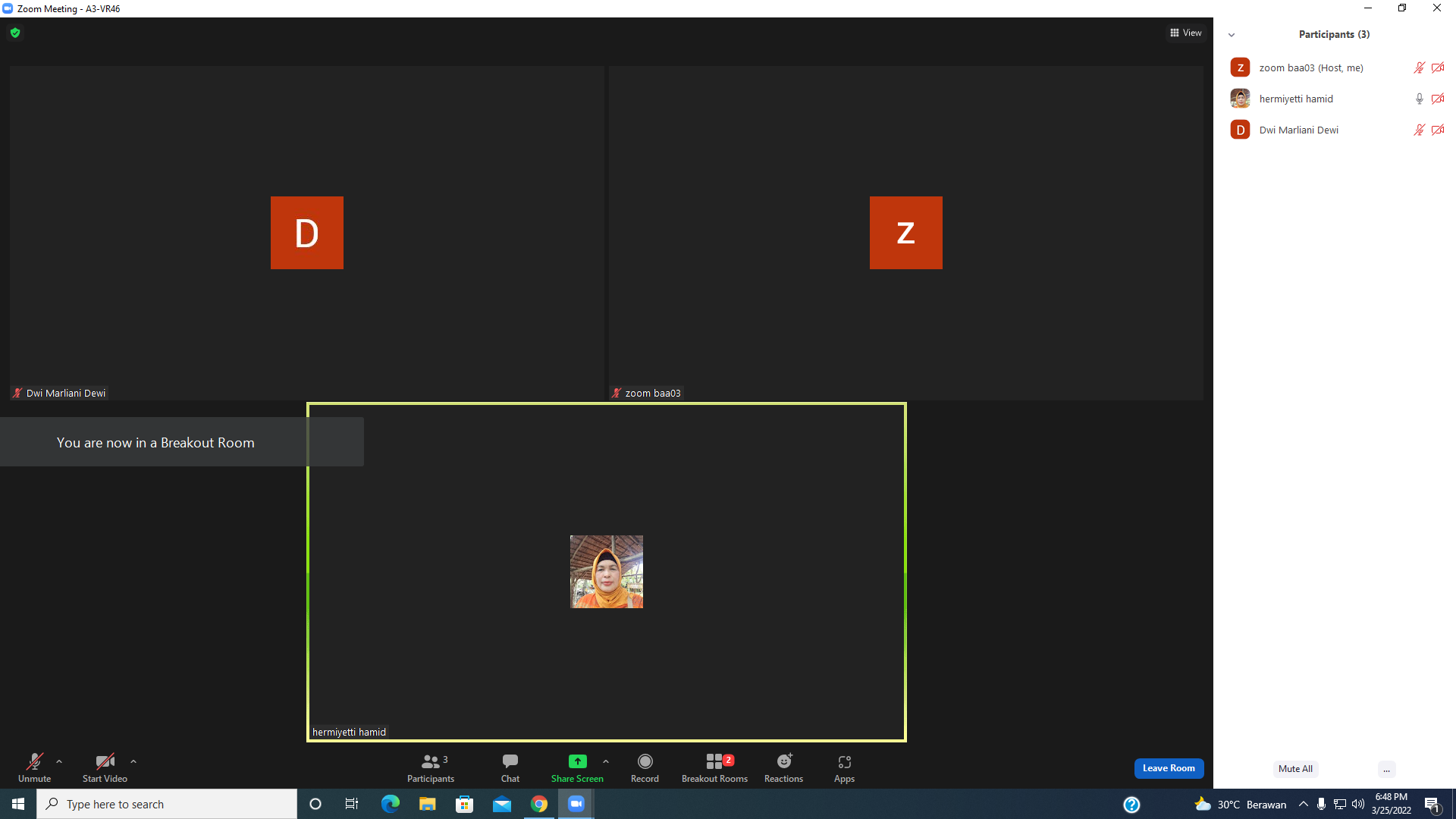Click hermiyetti hamid profile photo in video tile
Screen dimensions: 1456x819
[x=607, y=572]
